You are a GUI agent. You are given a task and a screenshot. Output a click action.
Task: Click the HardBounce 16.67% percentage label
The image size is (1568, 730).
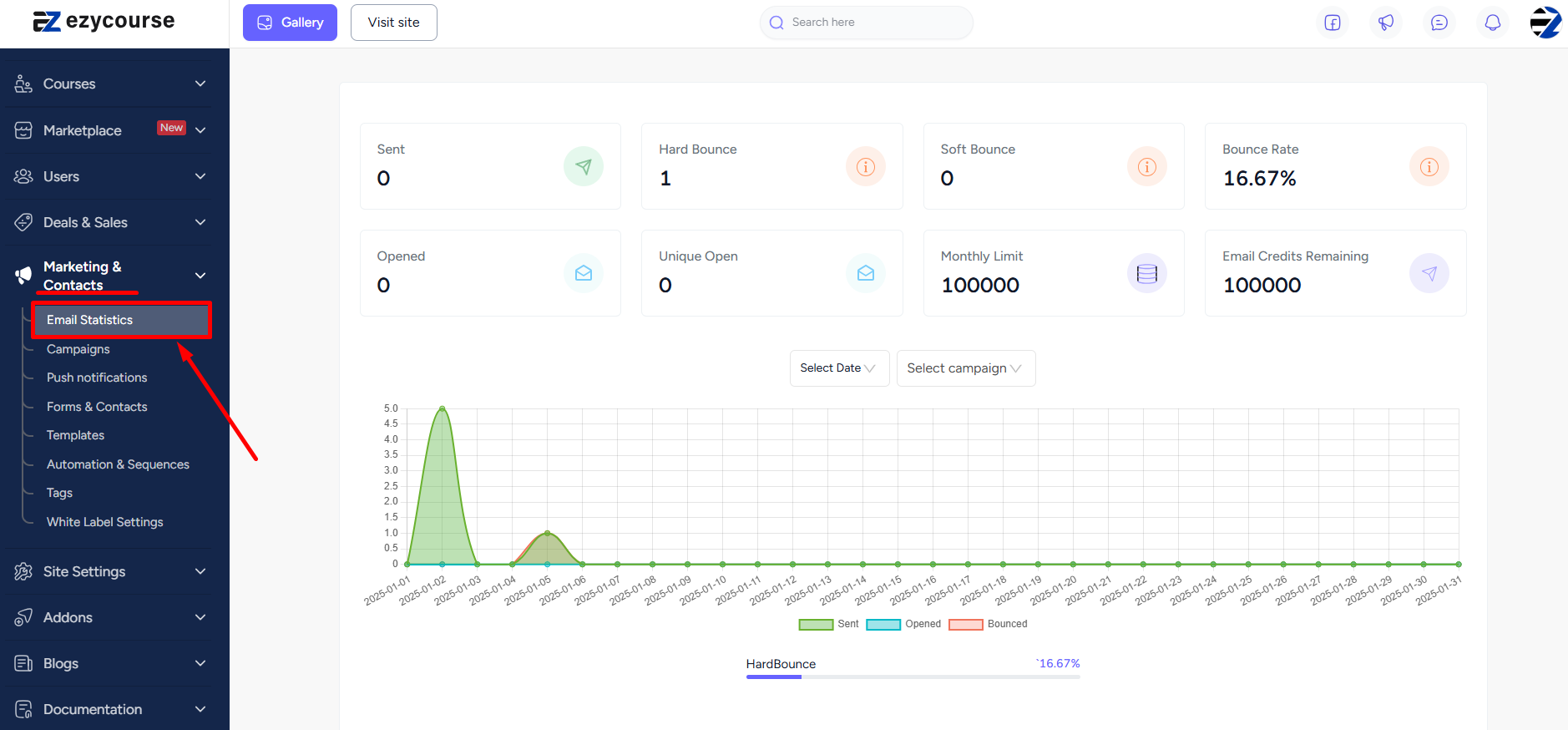point(1059,663)
